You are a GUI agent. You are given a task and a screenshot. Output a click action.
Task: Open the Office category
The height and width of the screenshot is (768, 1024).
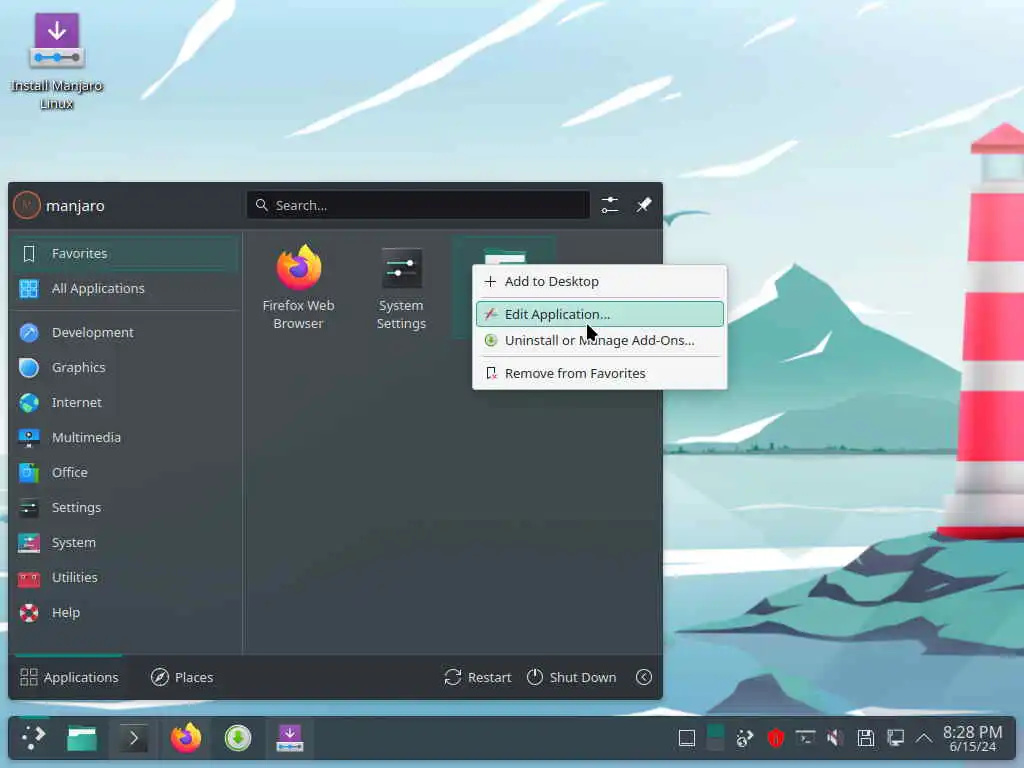(125, 472)
